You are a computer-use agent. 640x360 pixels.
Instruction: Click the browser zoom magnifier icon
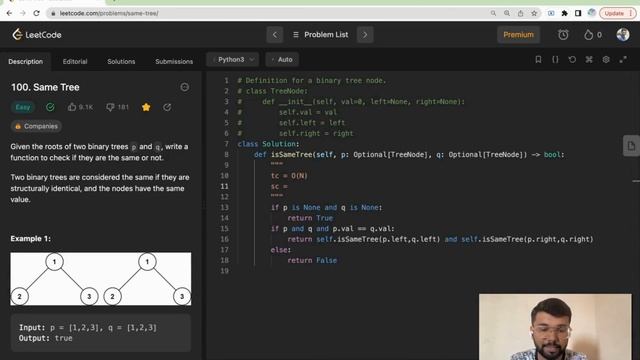[x=507, y=13]
